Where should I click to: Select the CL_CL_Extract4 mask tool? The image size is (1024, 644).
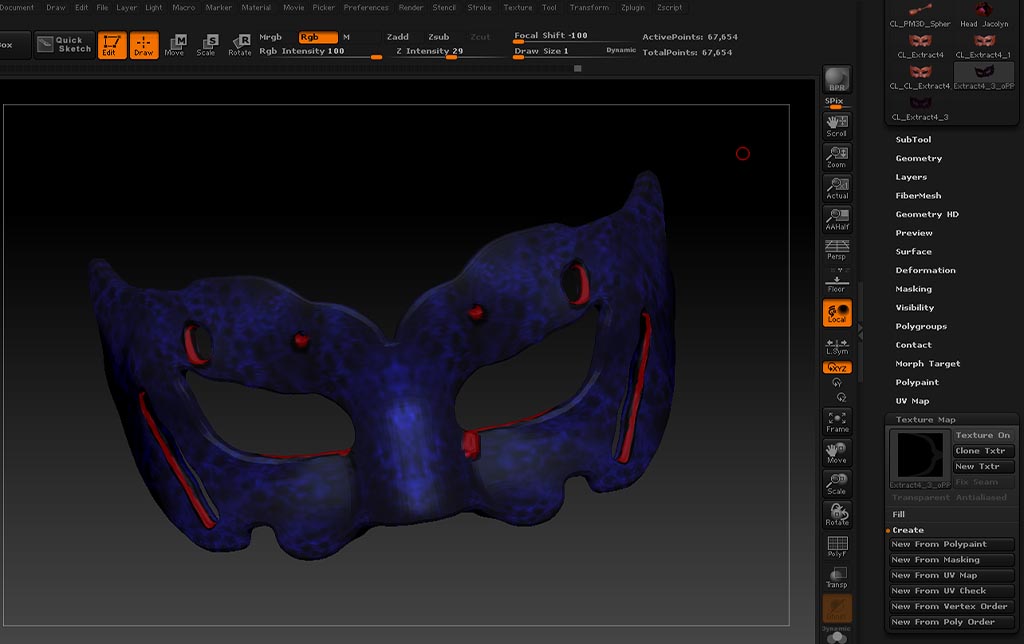coord(920,77)
